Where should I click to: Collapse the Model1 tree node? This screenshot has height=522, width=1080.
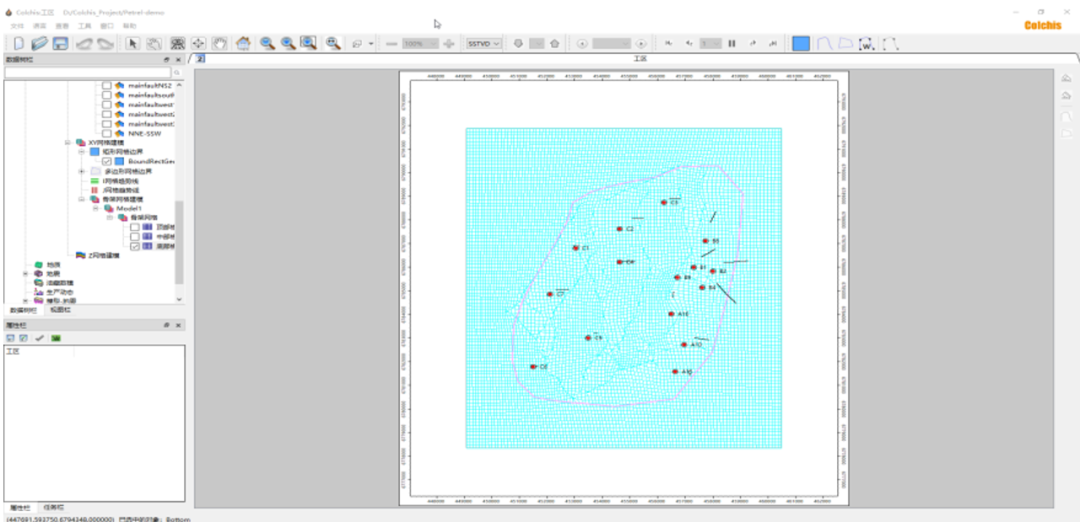[x=95, y=208]
